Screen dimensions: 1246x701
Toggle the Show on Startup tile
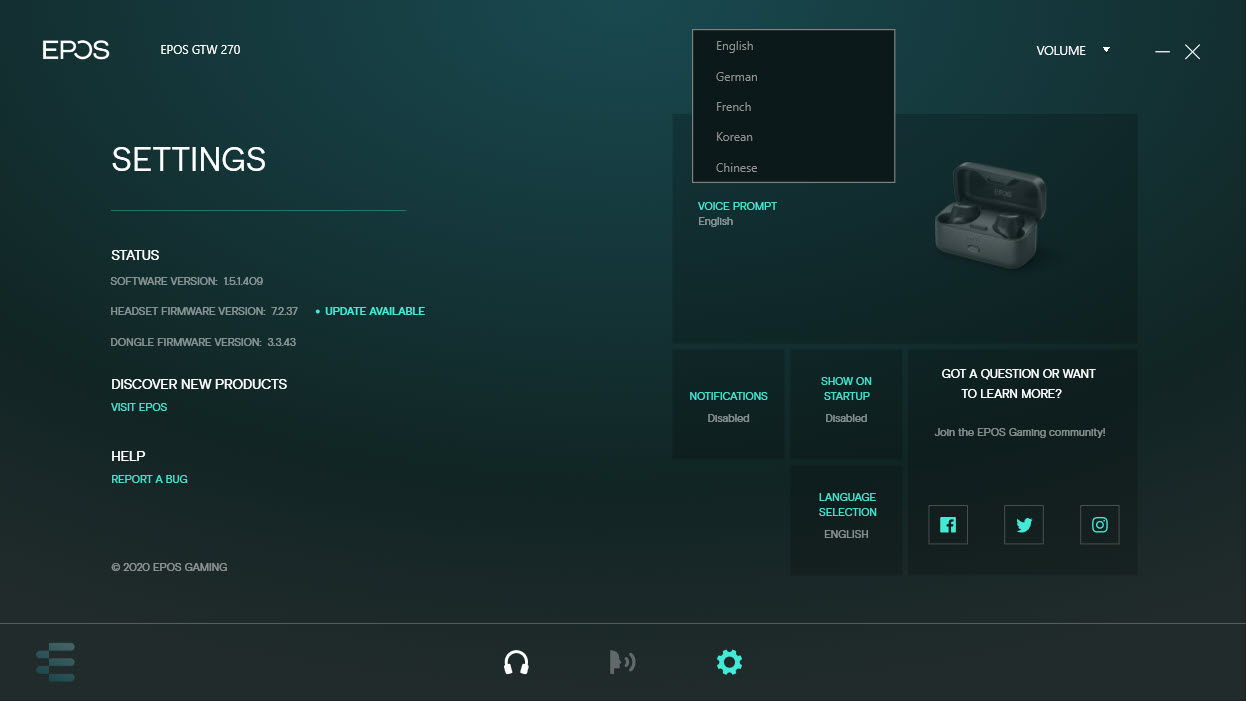coord(846,404)
